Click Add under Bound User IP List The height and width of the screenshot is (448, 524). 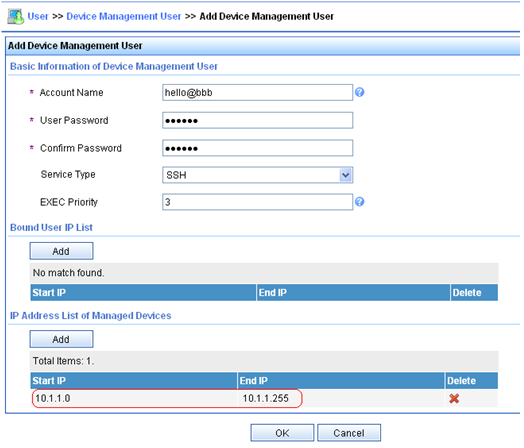pos(61,251)
